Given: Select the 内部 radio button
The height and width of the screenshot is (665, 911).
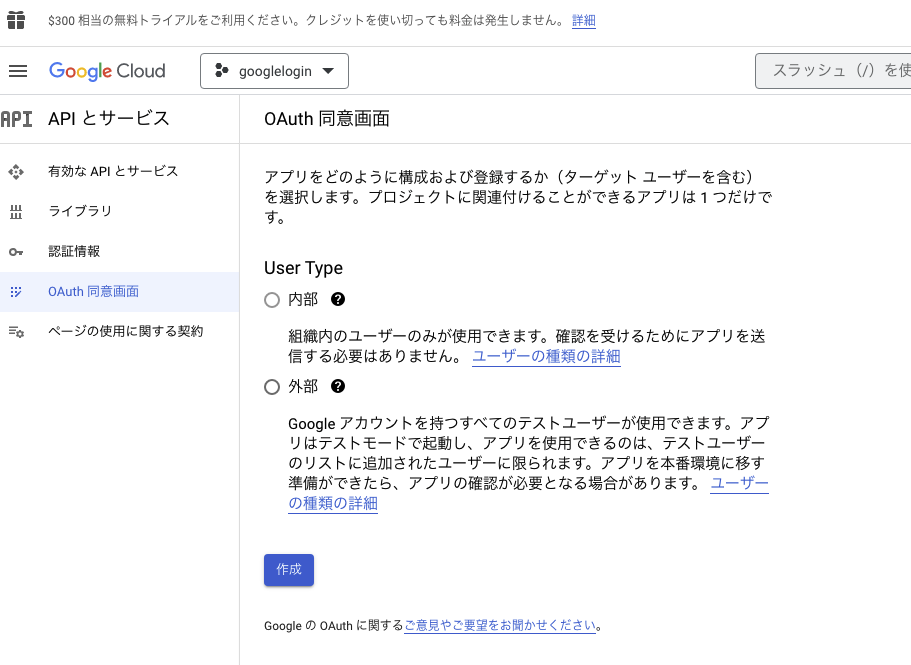Looking at the screenshot, I should [272, 300].
